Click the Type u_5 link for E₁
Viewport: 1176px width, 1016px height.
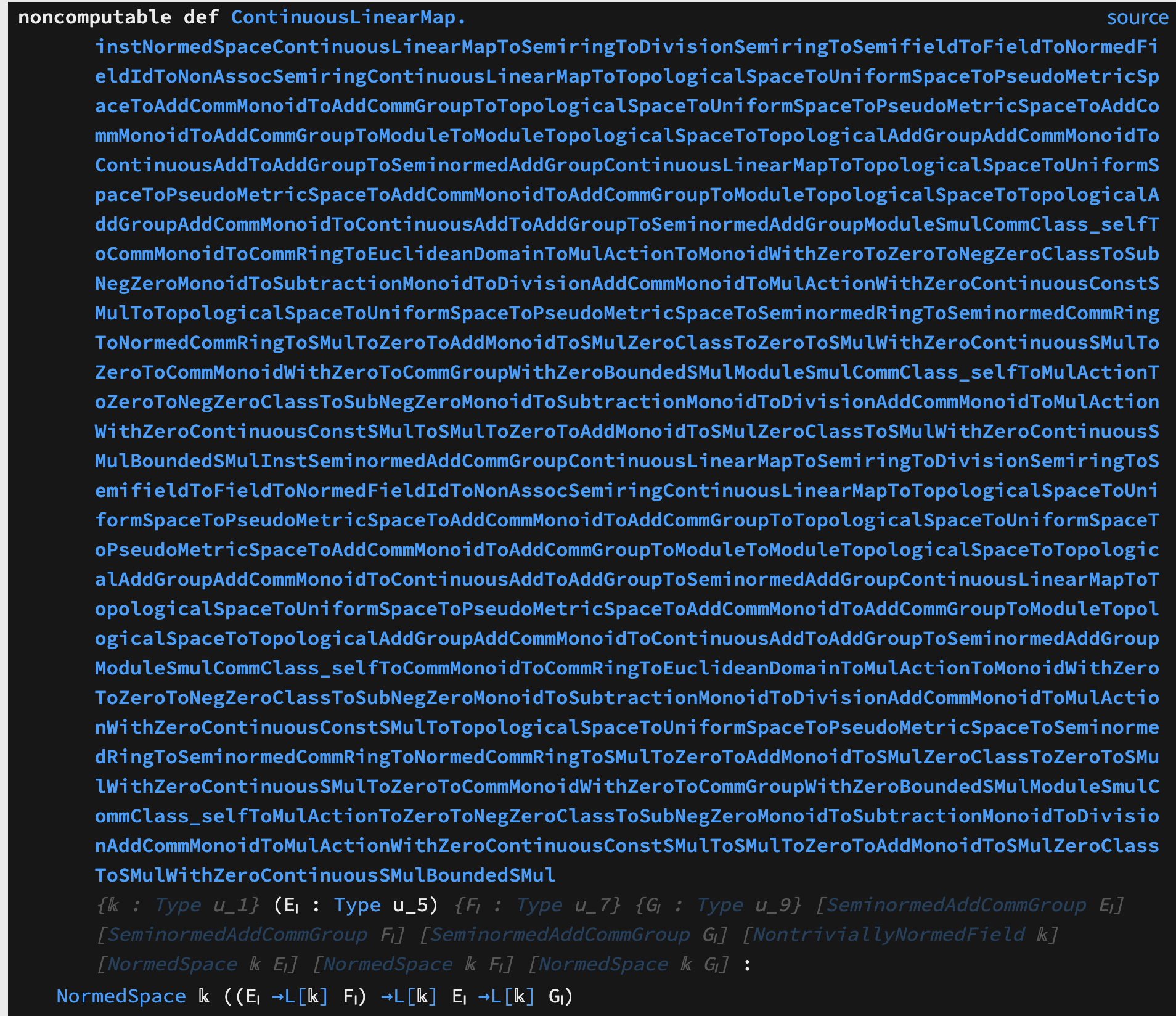tap(357, 905)
